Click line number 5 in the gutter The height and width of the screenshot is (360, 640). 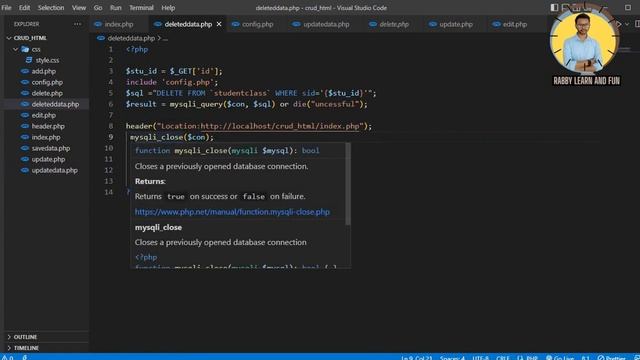coord(111,93)
